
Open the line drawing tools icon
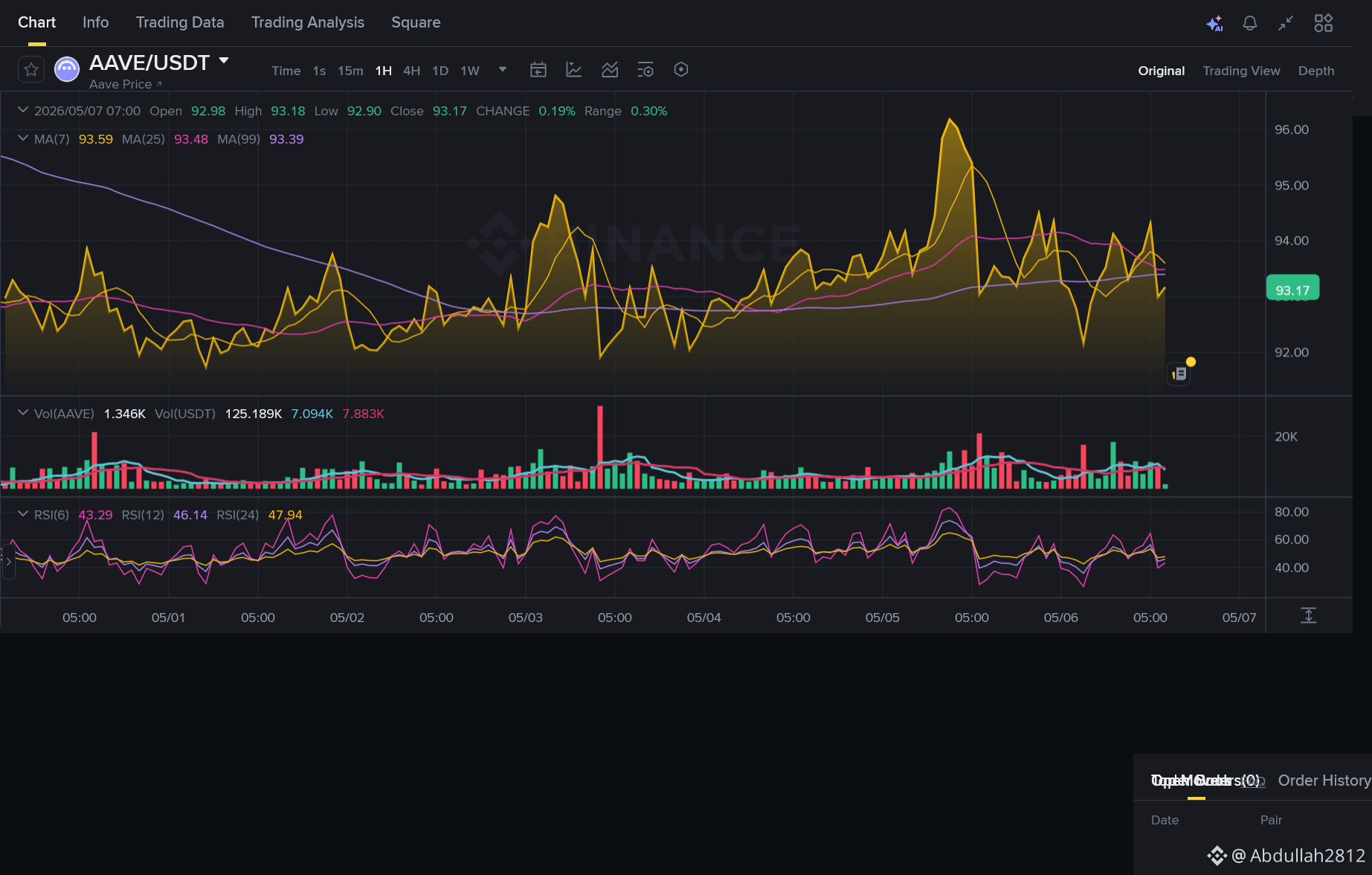[574, 70]
